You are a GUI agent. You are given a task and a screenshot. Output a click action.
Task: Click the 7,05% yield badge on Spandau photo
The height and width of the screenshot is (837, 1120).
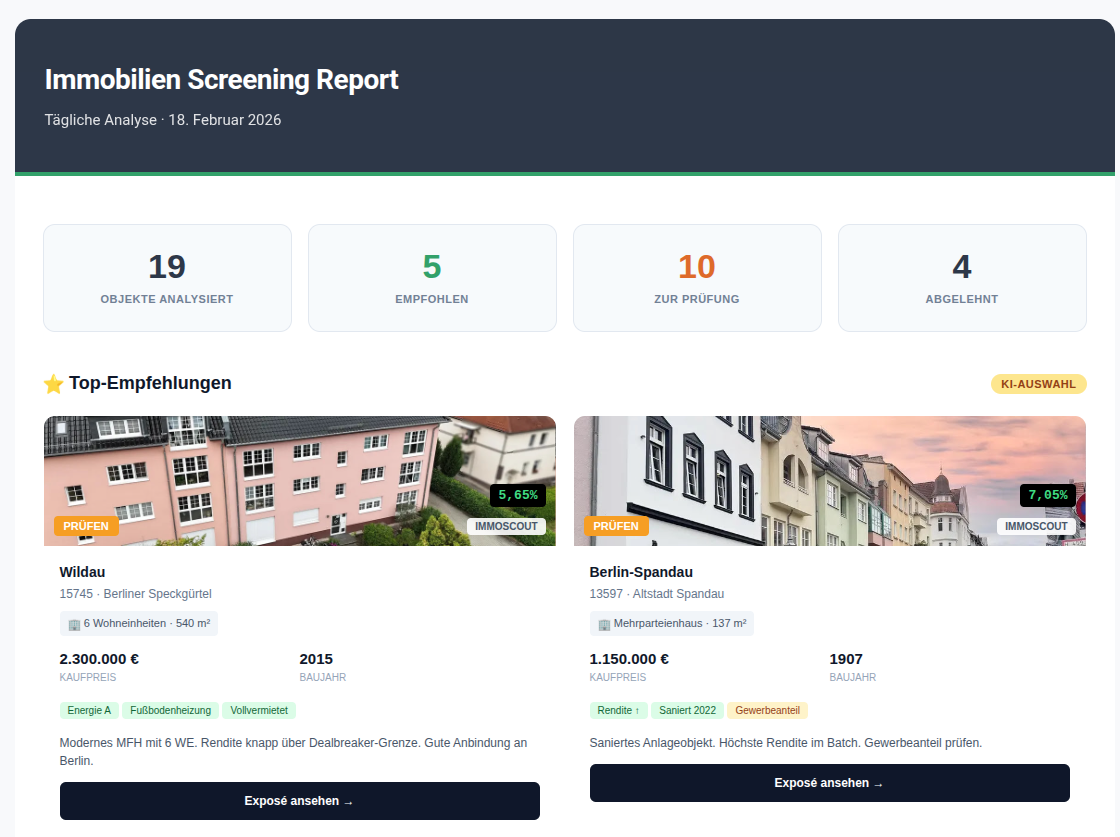pos(1048,495)
